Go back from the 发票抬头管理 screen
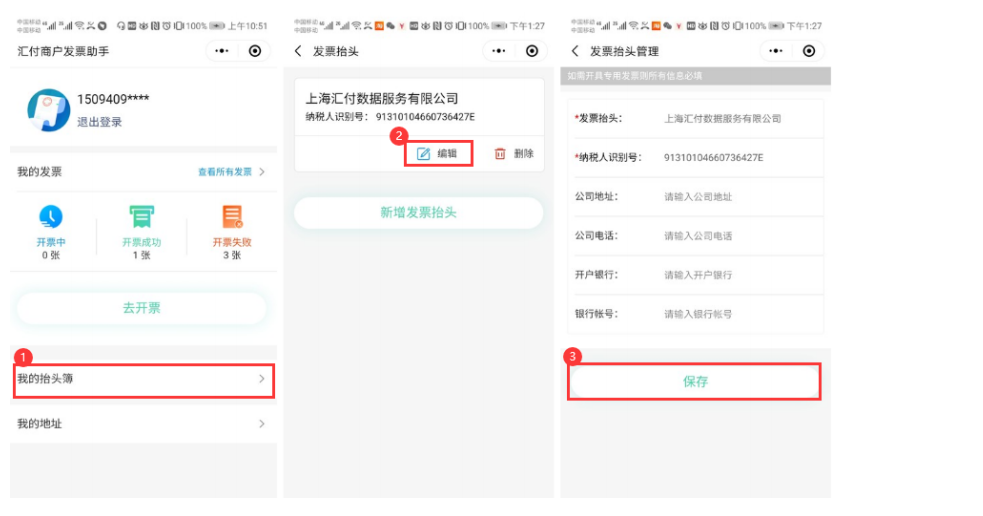 click(x=576, y=51)
